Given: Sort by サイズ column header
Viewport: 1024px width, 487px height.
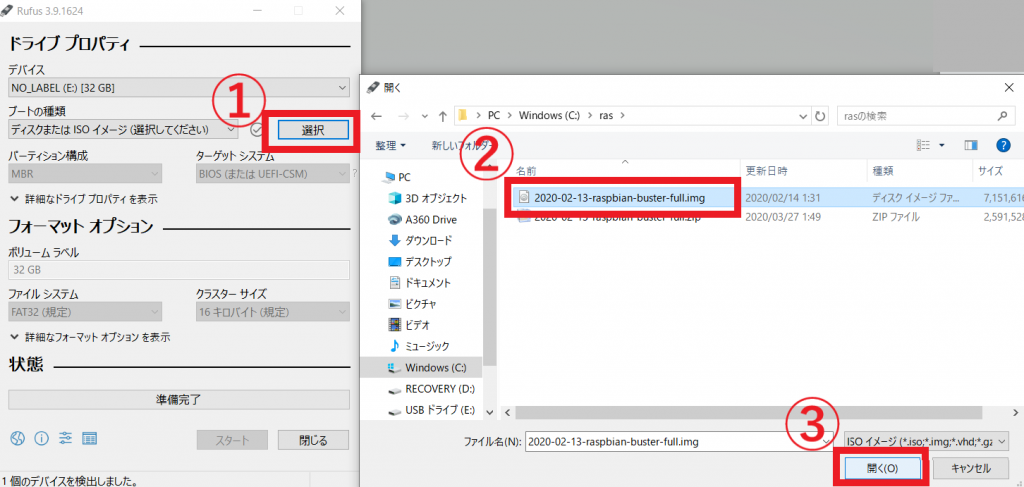Looking at the screenshot, I should tap(990, 171).
